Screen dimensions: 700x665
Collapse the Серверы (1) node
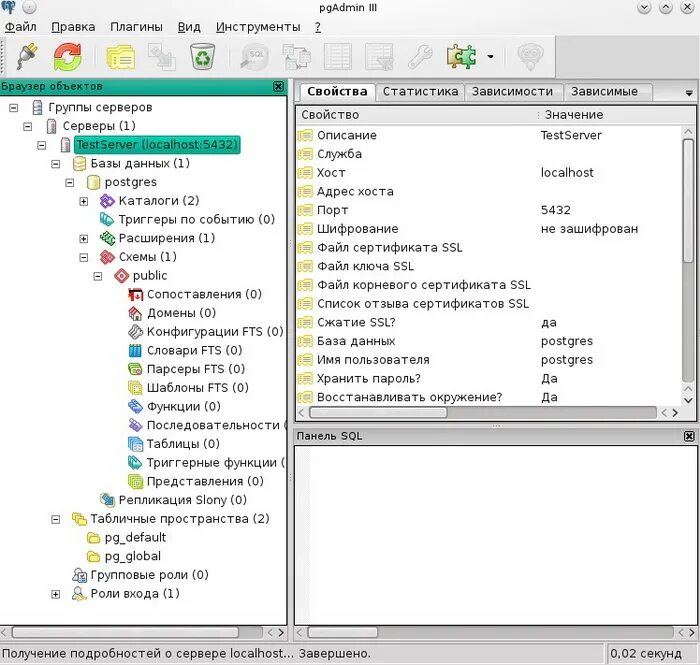(28, 126)
